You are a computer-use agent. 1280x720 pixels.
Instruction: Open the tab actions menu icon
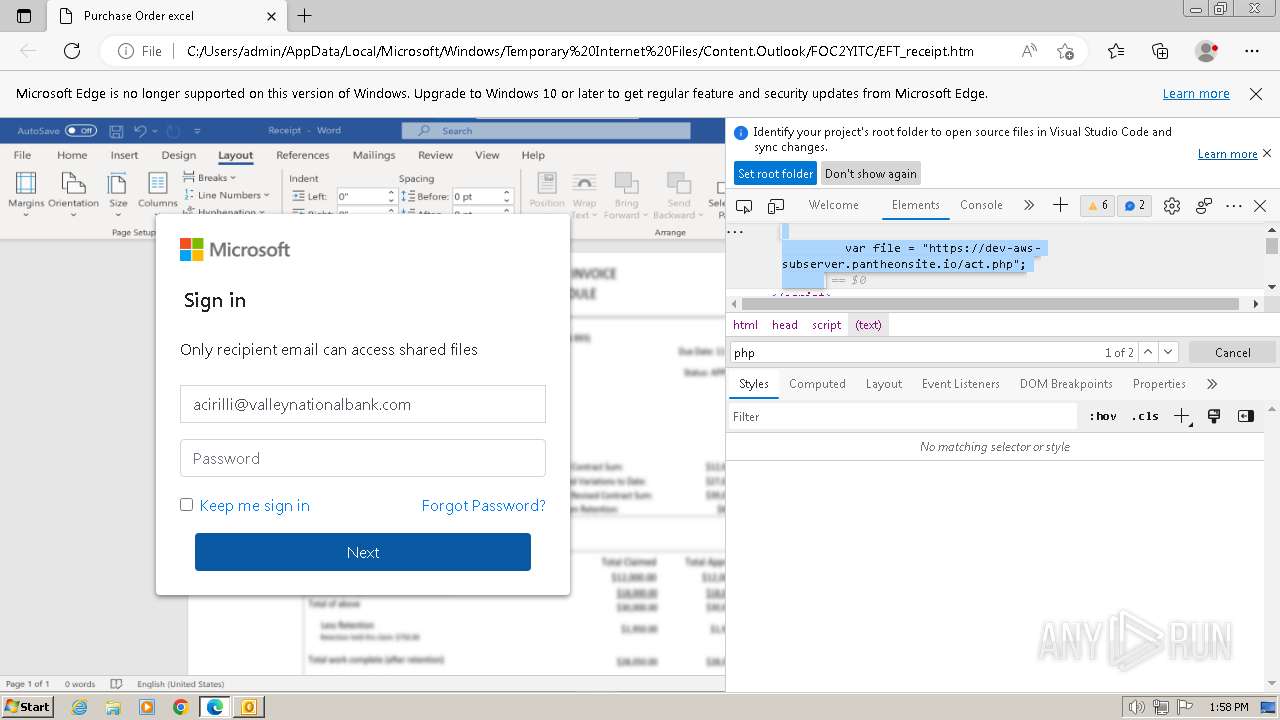tap(24, 16)
